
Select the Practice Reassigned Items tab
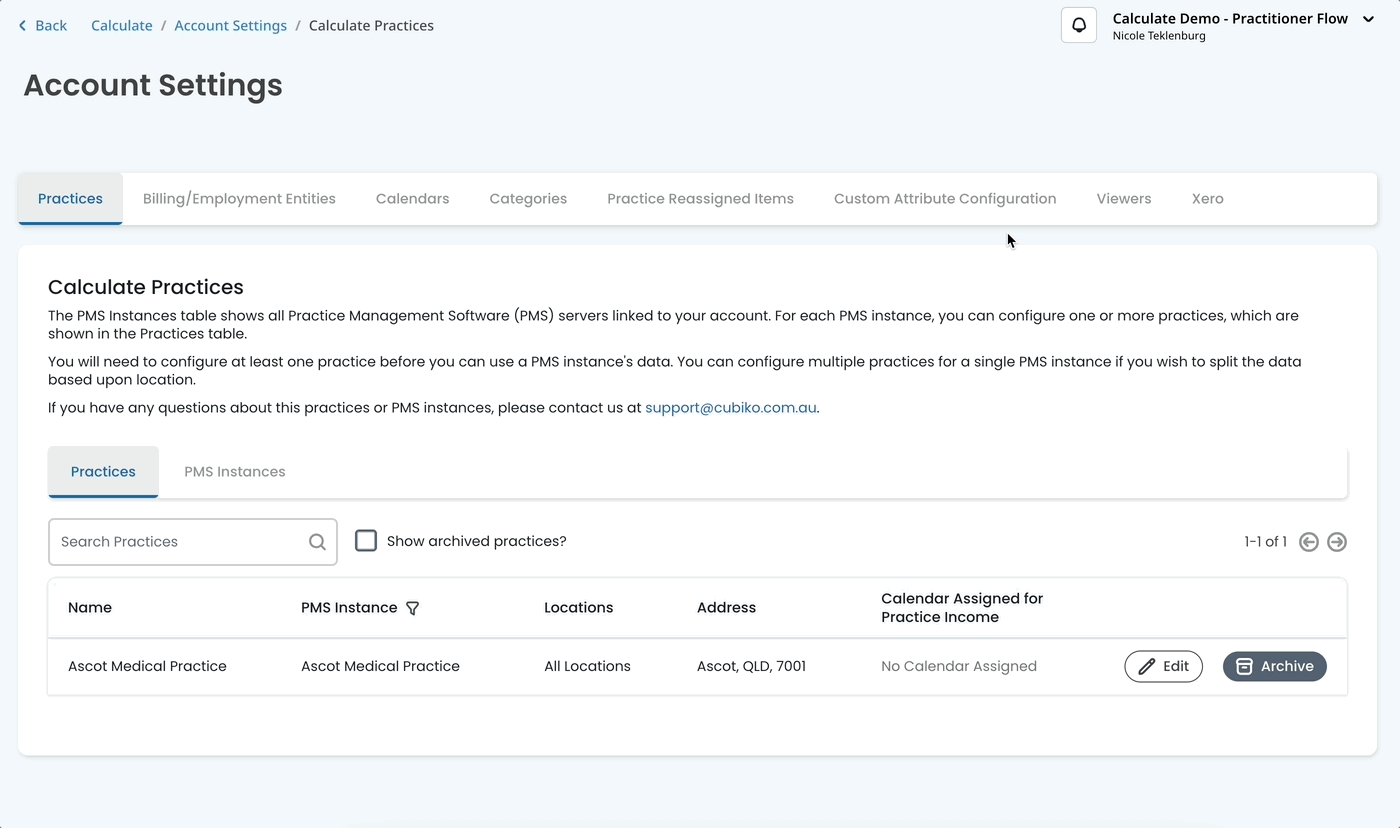click(700, 199)
